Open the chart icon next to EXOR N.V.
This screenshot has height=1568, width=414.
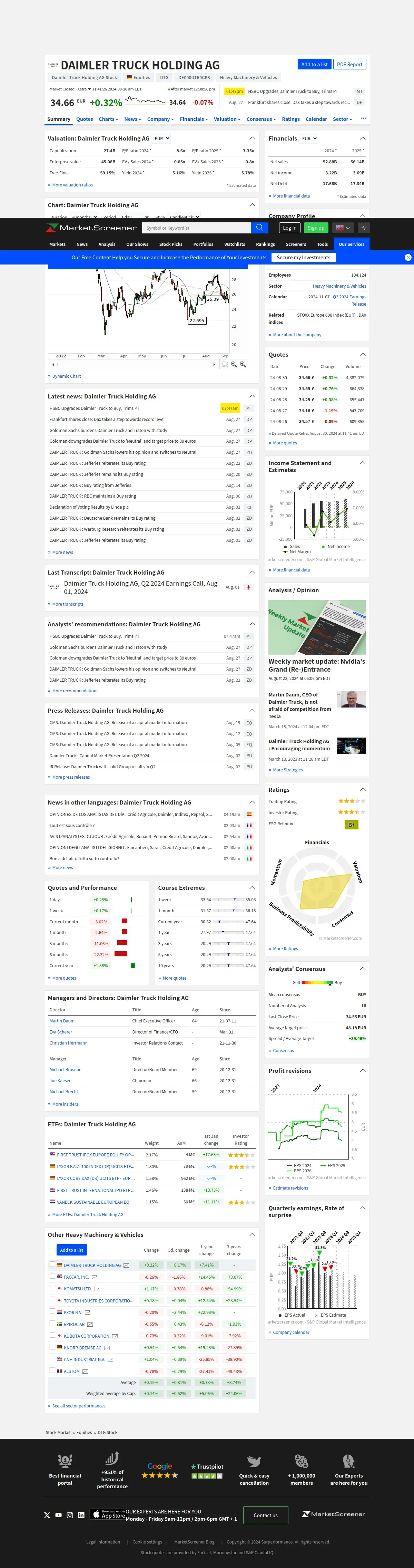[88, 1312]
